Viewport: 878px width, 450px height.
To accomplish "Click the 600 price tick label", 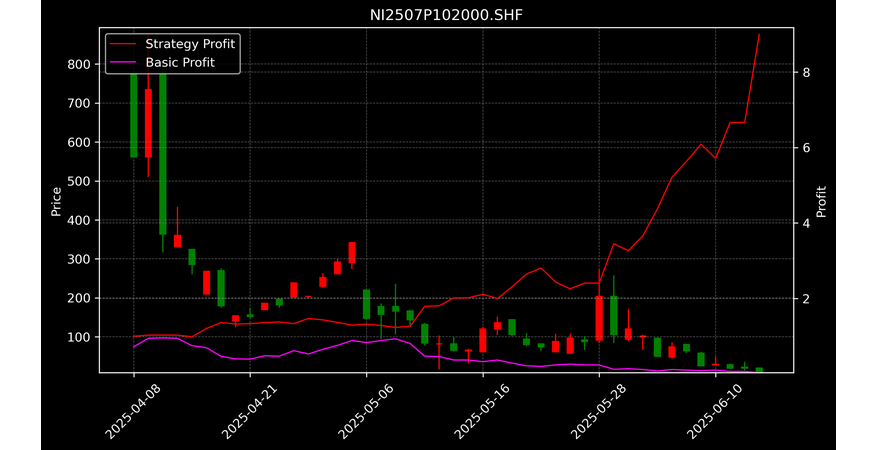I will (80, 143).
